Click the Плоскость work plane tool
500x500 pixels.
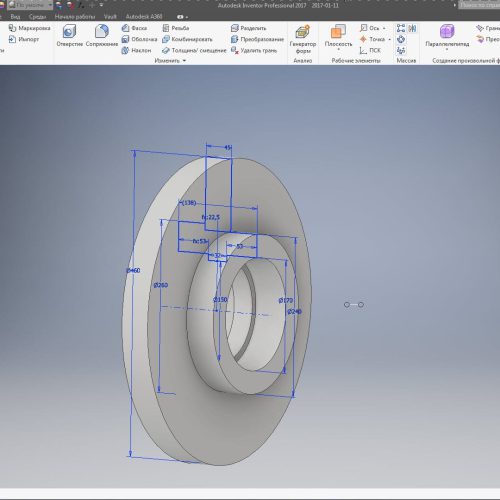tap(338, 35)
